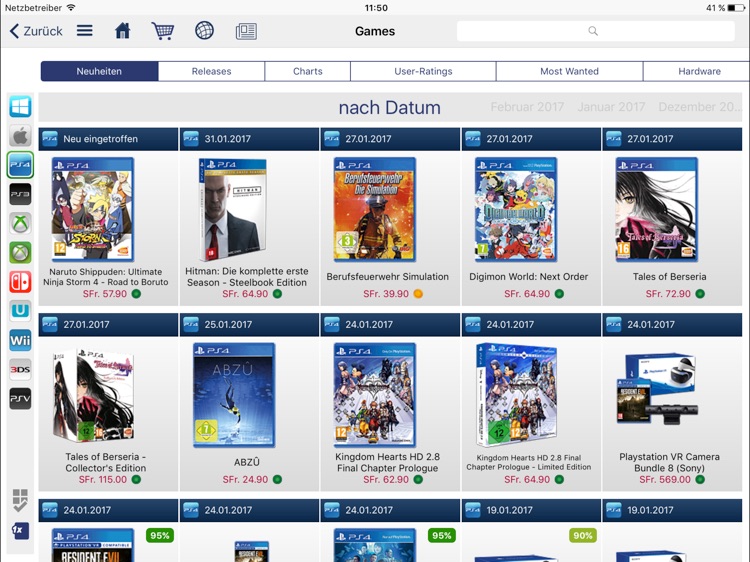Click the globe language icon
The height and width of the screenshot is (562, 750).
204,31
